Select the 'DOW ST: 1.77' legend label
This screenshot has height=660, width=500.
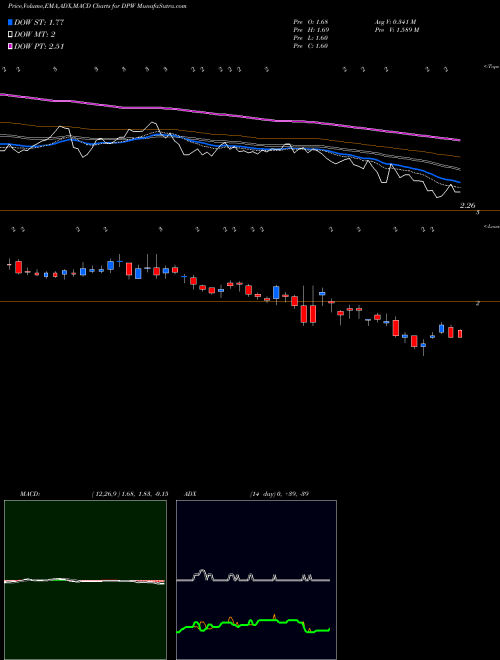tap(39, 22)
